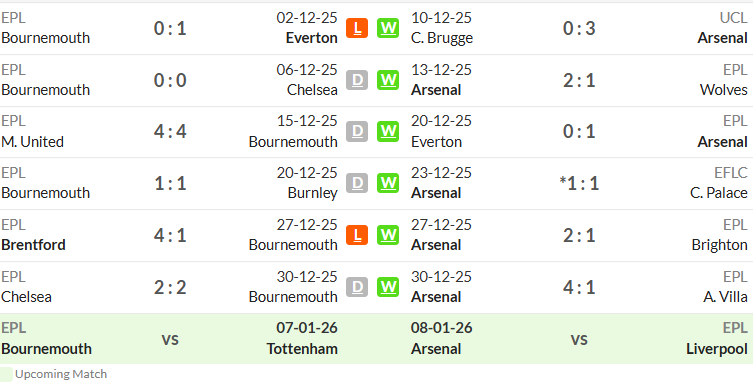Open the 4 : 4 M. United score
The image size is (753, 387).
[170, 132]
